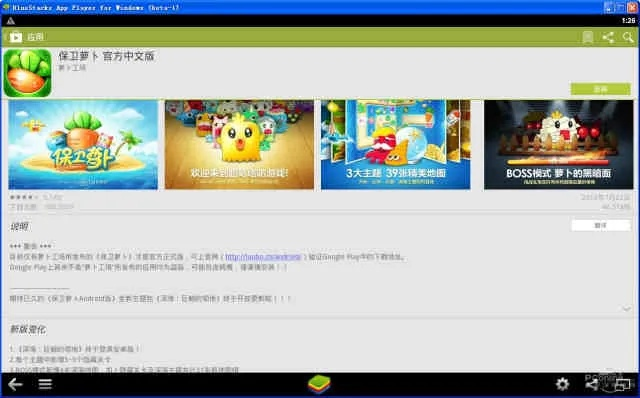Open Play Store home via bag icon
This screenshot has width=640, height=398.
click(16, 37)
